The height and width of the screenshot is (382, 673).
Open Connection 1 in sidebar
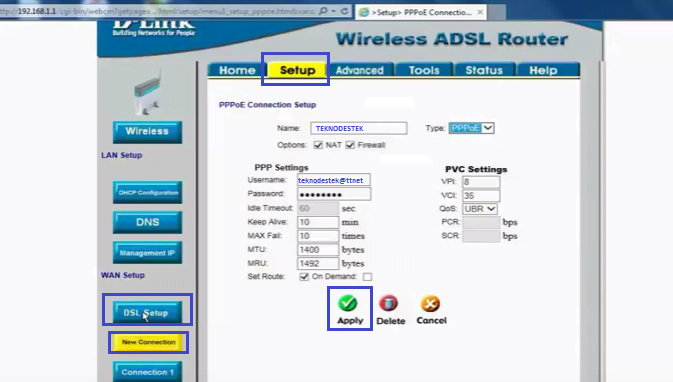coord(147,372)
